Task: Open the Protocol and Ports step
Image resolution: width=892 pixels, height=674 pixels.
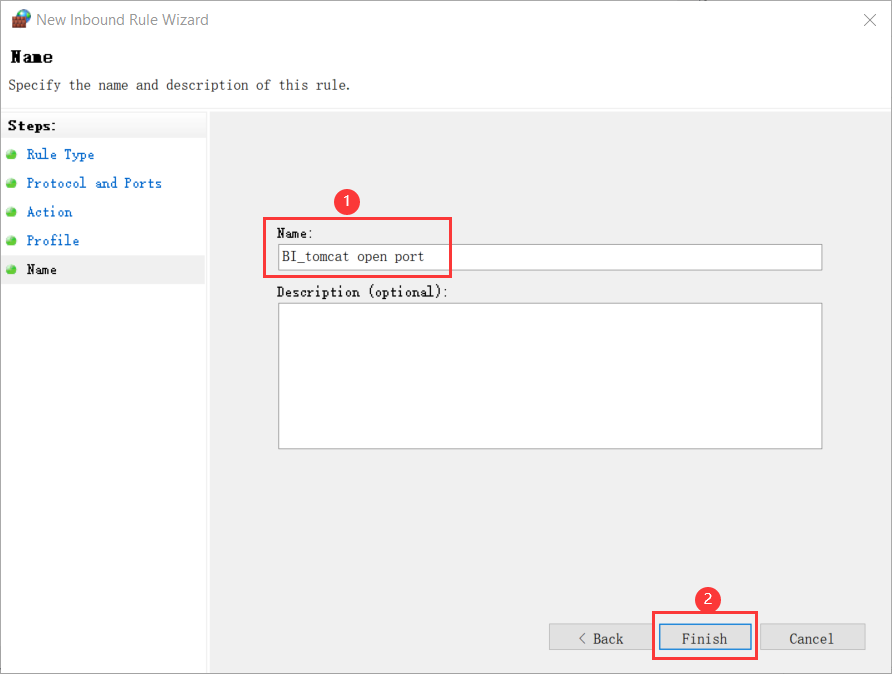Action: pyautogui.click(x=93, y=183)
